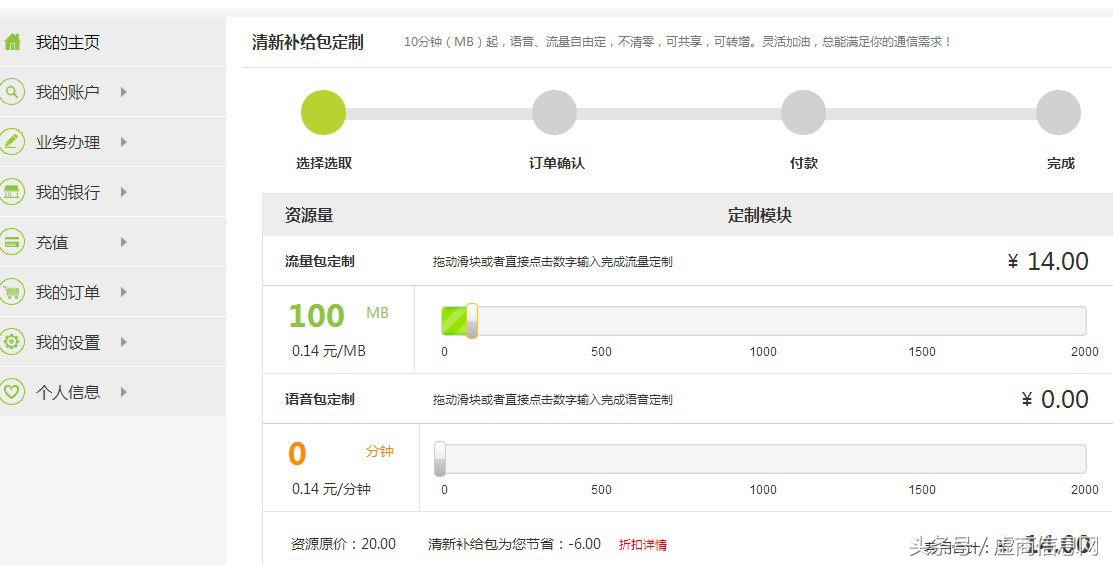Open the red 折扣详情 link
Viewport: 1113px width, 565px height.
(x=642, y=544)
